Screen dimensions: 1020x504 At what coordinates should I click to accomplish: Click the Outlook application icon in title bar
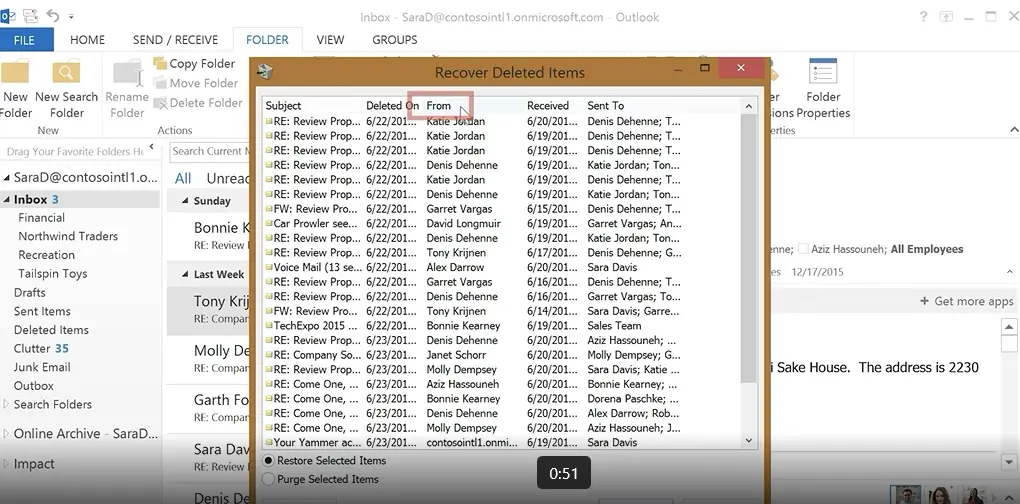pyautogui.click(x=8, y=16)
